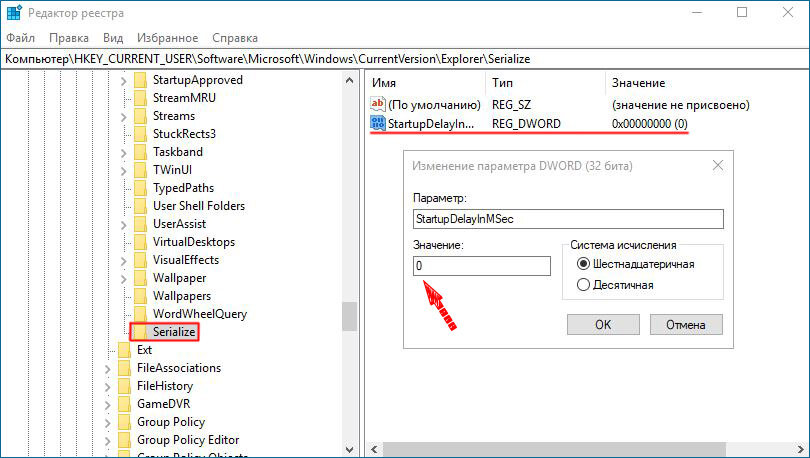This screenshot has height=458, width=810.
Task: Select the UserAssist folder icon
Action: [140, 224]
